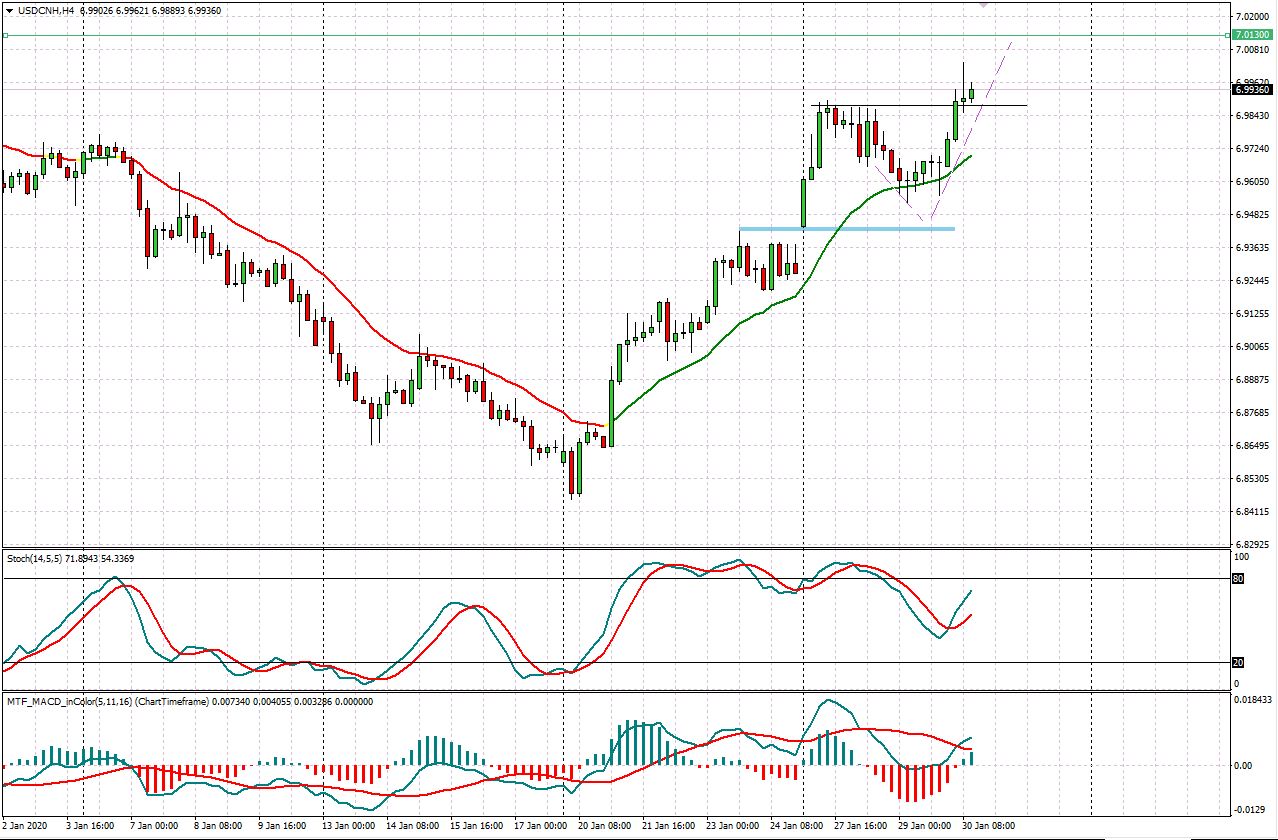Select the blue support line near 6.94825

[x=850, y=230]
